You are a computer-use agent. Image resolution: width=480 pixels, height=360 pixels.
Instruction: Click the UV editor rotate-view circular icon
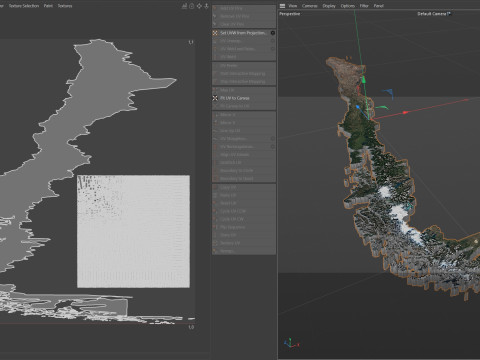point(192,6)
